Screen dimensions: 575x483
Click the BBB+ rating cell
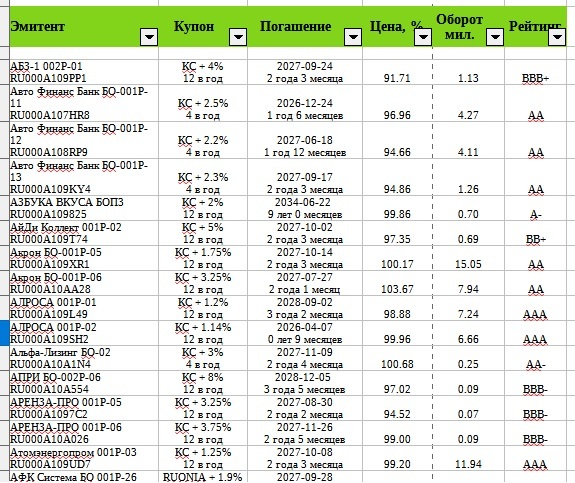[x=536, y=72]
